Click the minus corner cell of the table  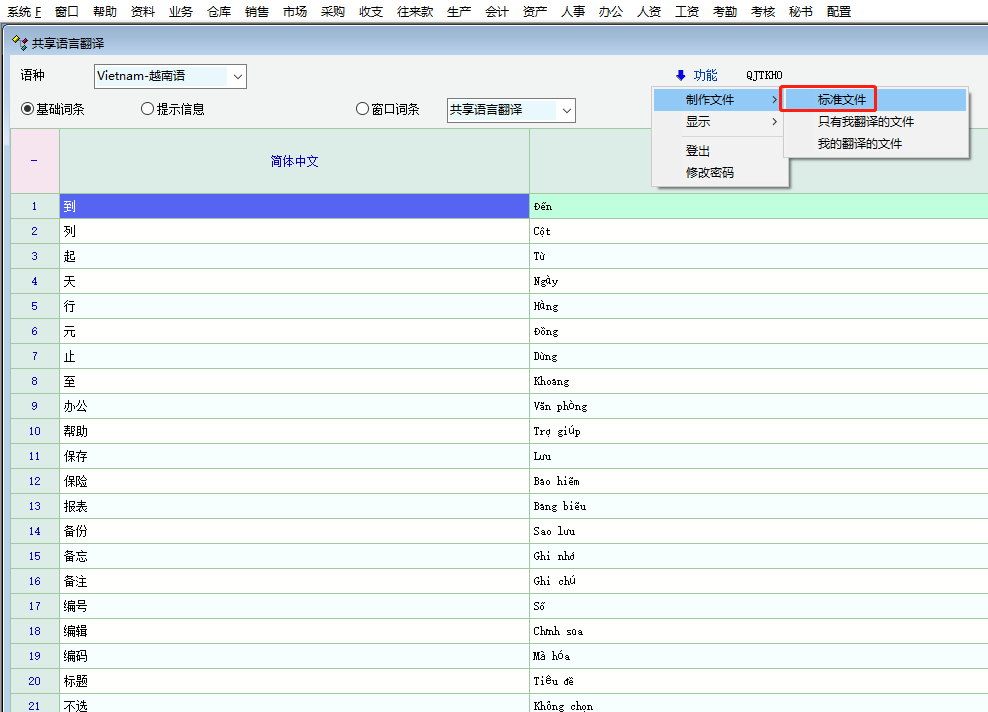point(34,161)
